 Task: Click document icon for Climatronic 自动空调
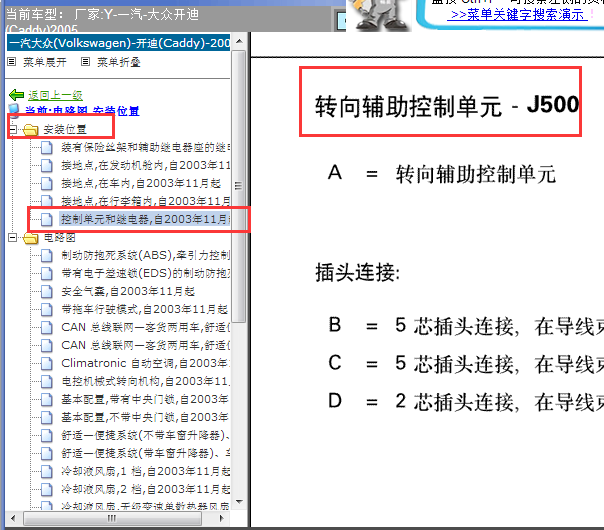[x=47, y=363]
